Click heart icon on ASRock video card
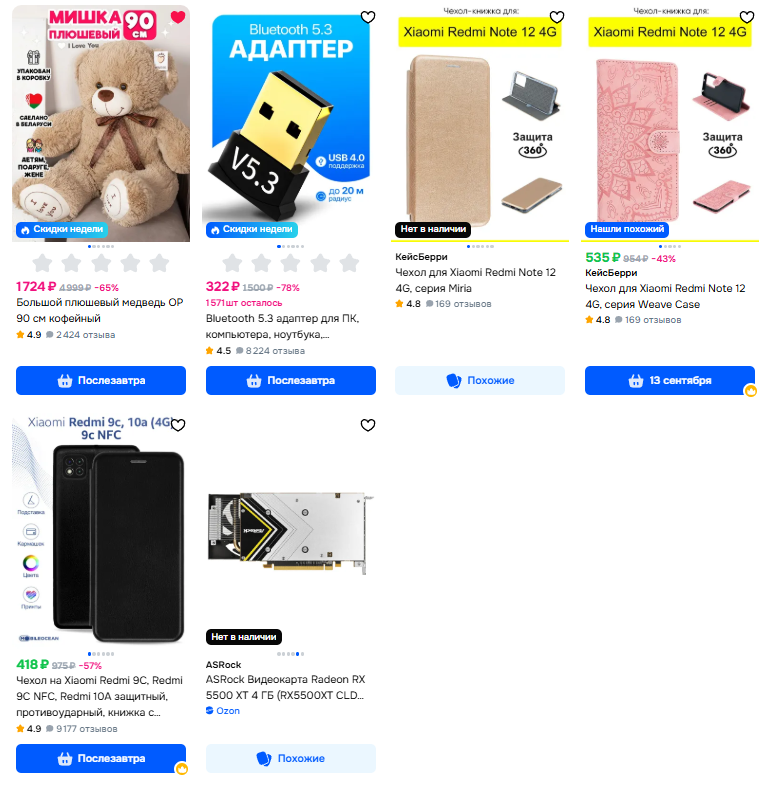This screenshot has width=771, height=791. pyautogui.click(x=368, y=425)
